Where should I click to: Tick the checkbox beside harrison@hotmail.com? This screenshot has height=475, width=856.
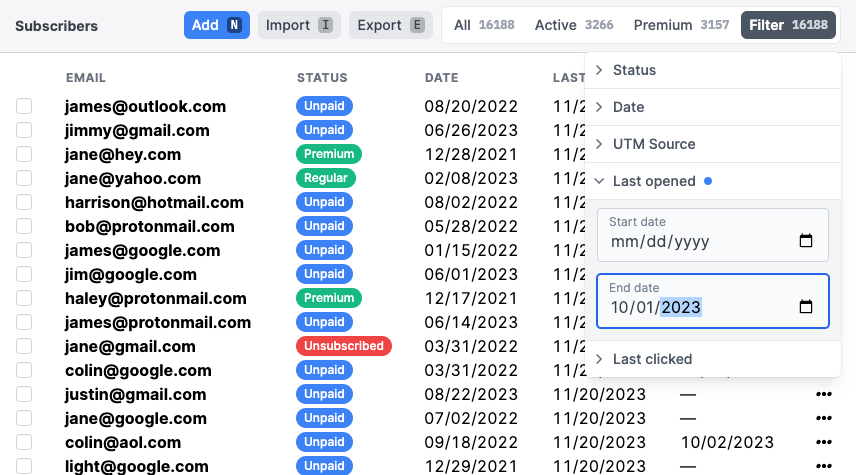point(24,202)
